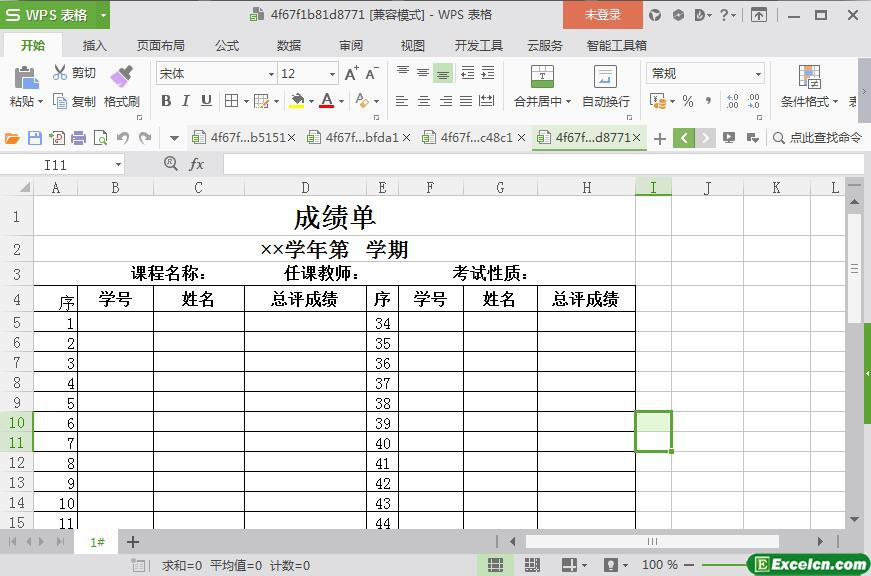Click the green previous document tab arrow

coord(684,138)
